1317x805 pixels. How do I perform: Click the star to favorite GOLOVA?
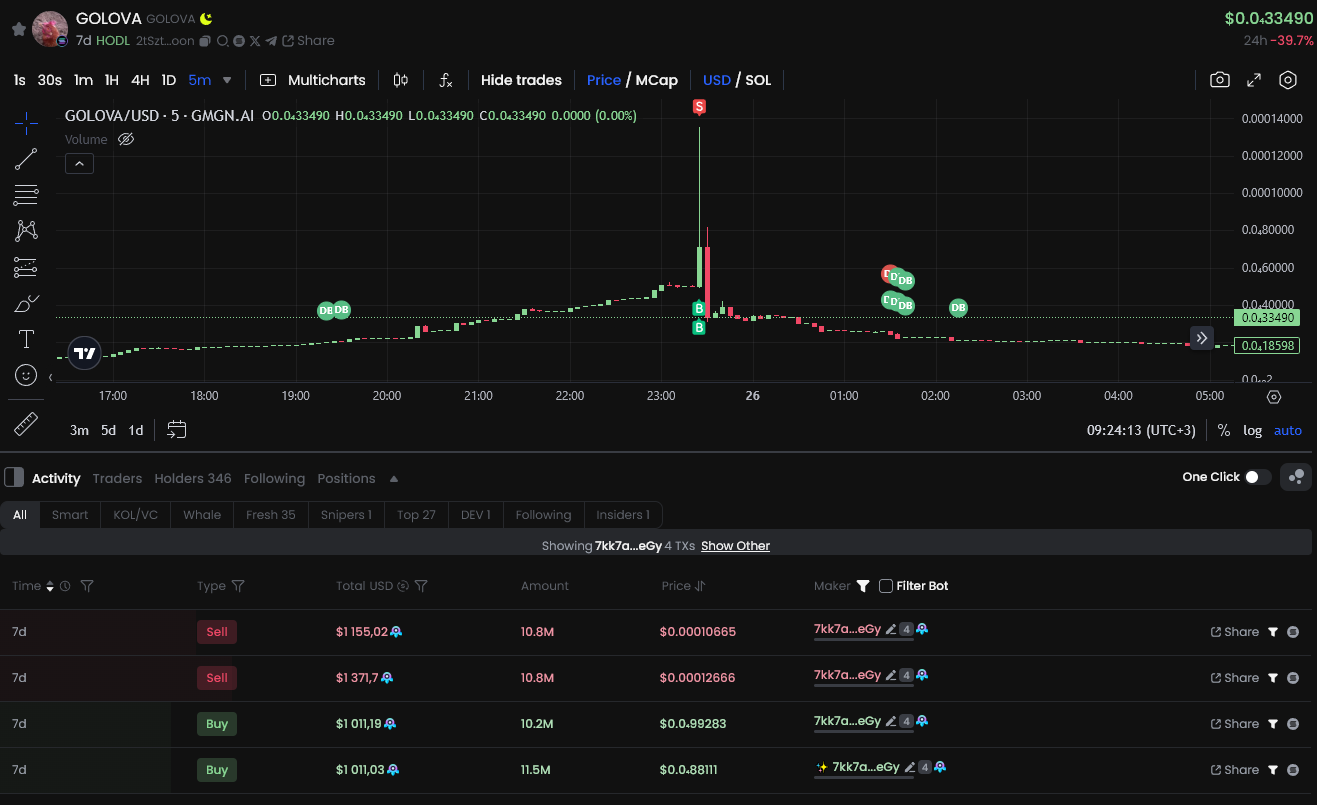18,30
